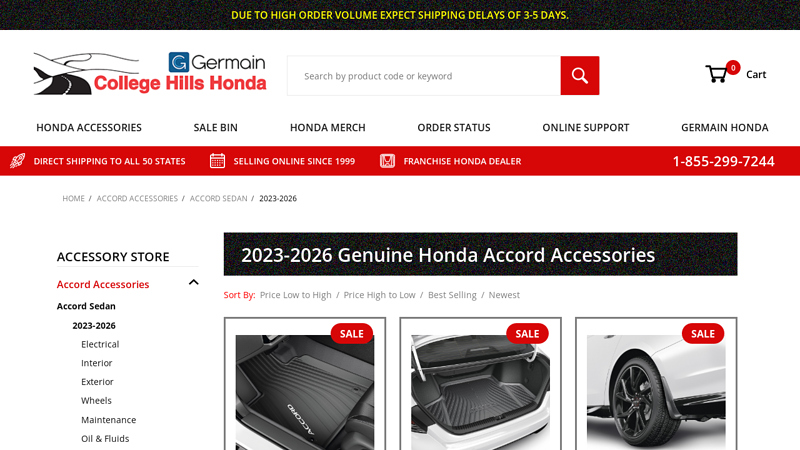Viewport: 800px width, 450px height.
Task: Go to Honda Merch section
Action: pos(328,128)
